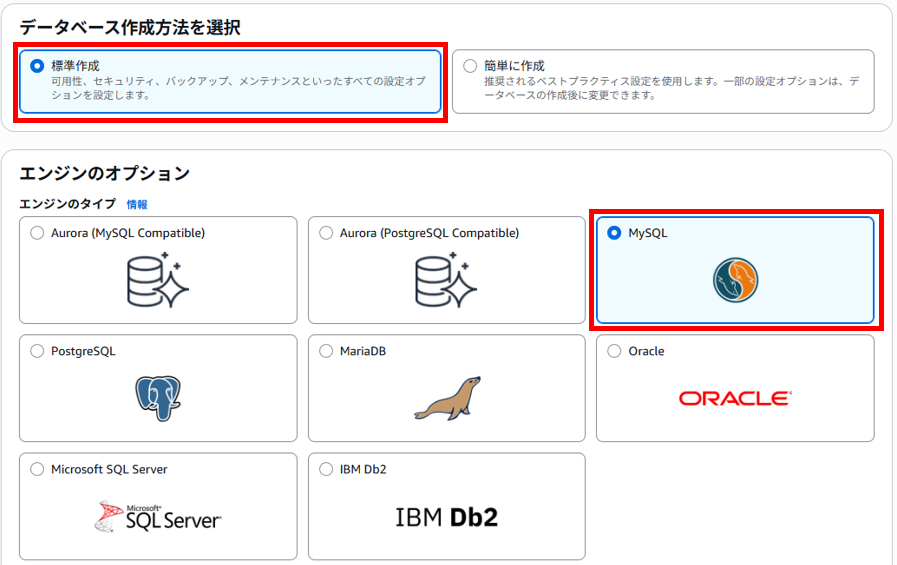
Task: Open the 情報 link beside エンジンのタイプ
Action: [137, 204]
